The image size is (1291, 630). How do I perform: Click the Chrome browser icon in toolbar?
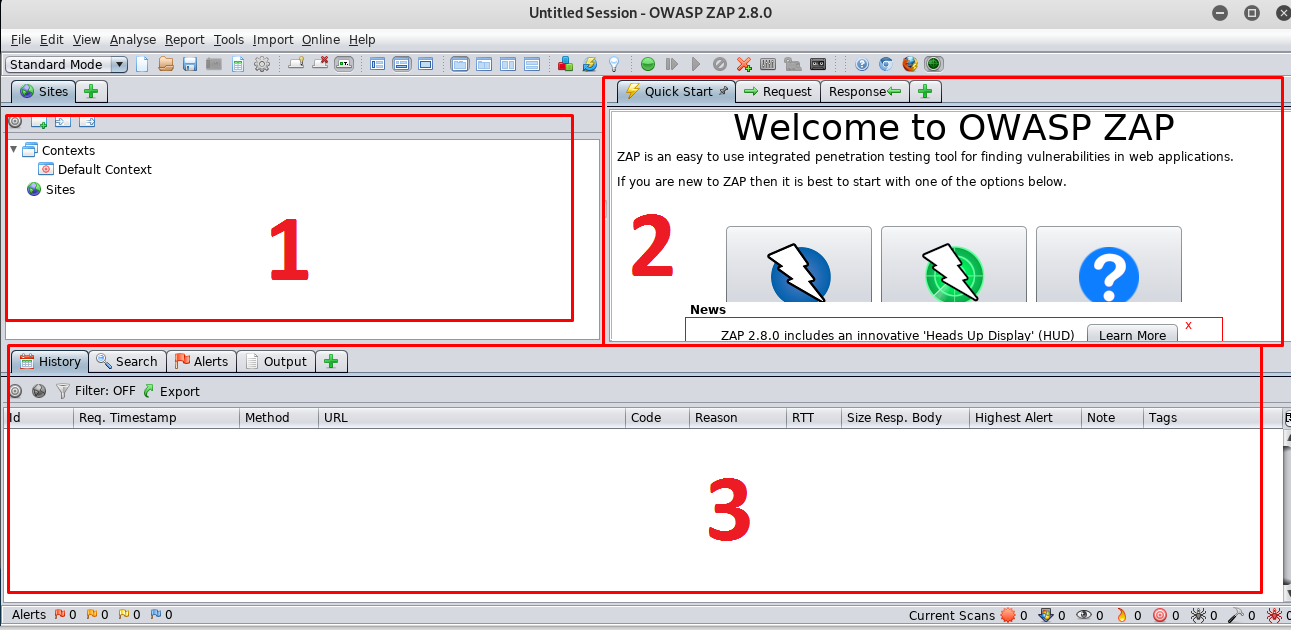[886, 64]
